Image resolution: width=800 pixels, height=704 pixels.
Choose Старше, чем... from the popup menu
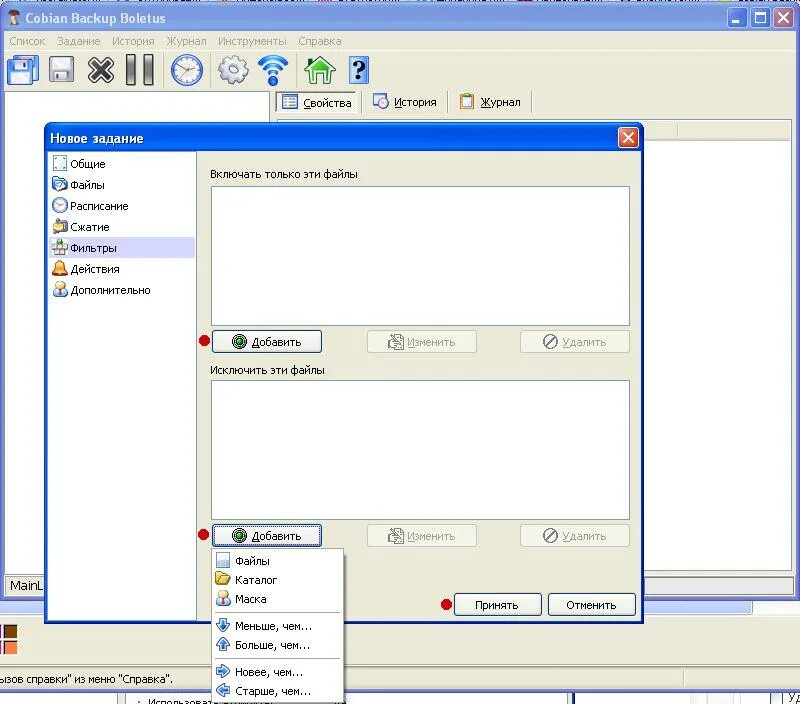(x=278, y=691)
